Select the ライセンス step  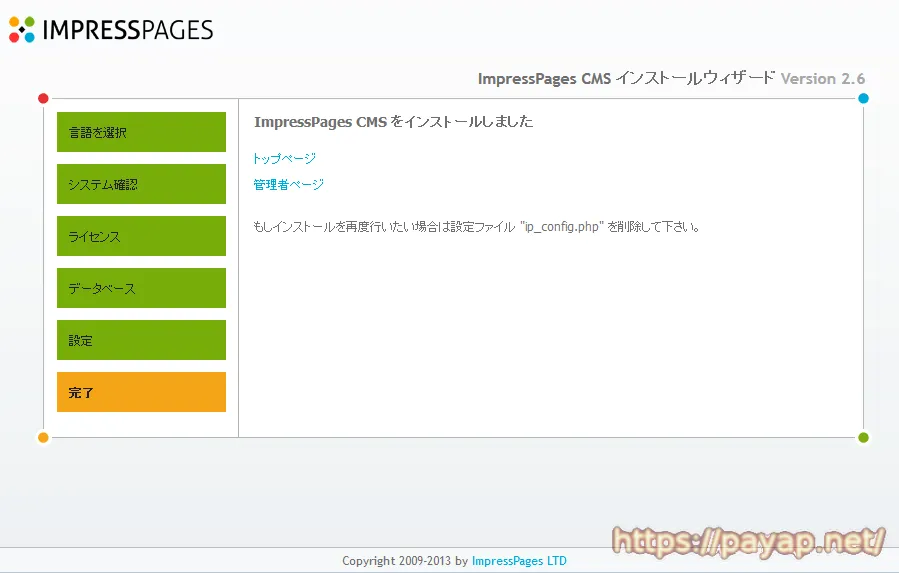[x=141, y=236]
